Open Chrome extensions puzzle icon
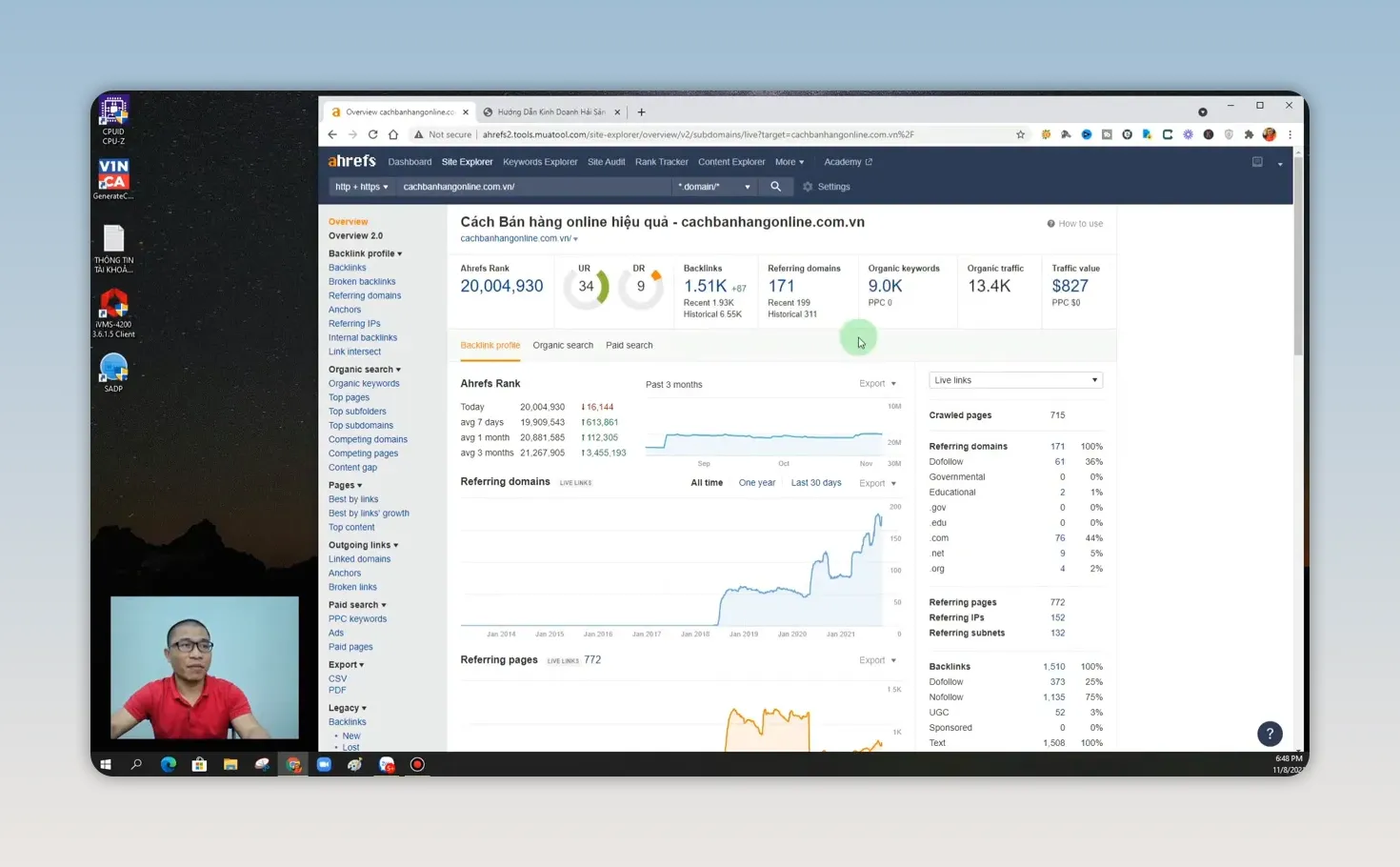Viewport: 1400px width, 867px height. (1249, 134)
